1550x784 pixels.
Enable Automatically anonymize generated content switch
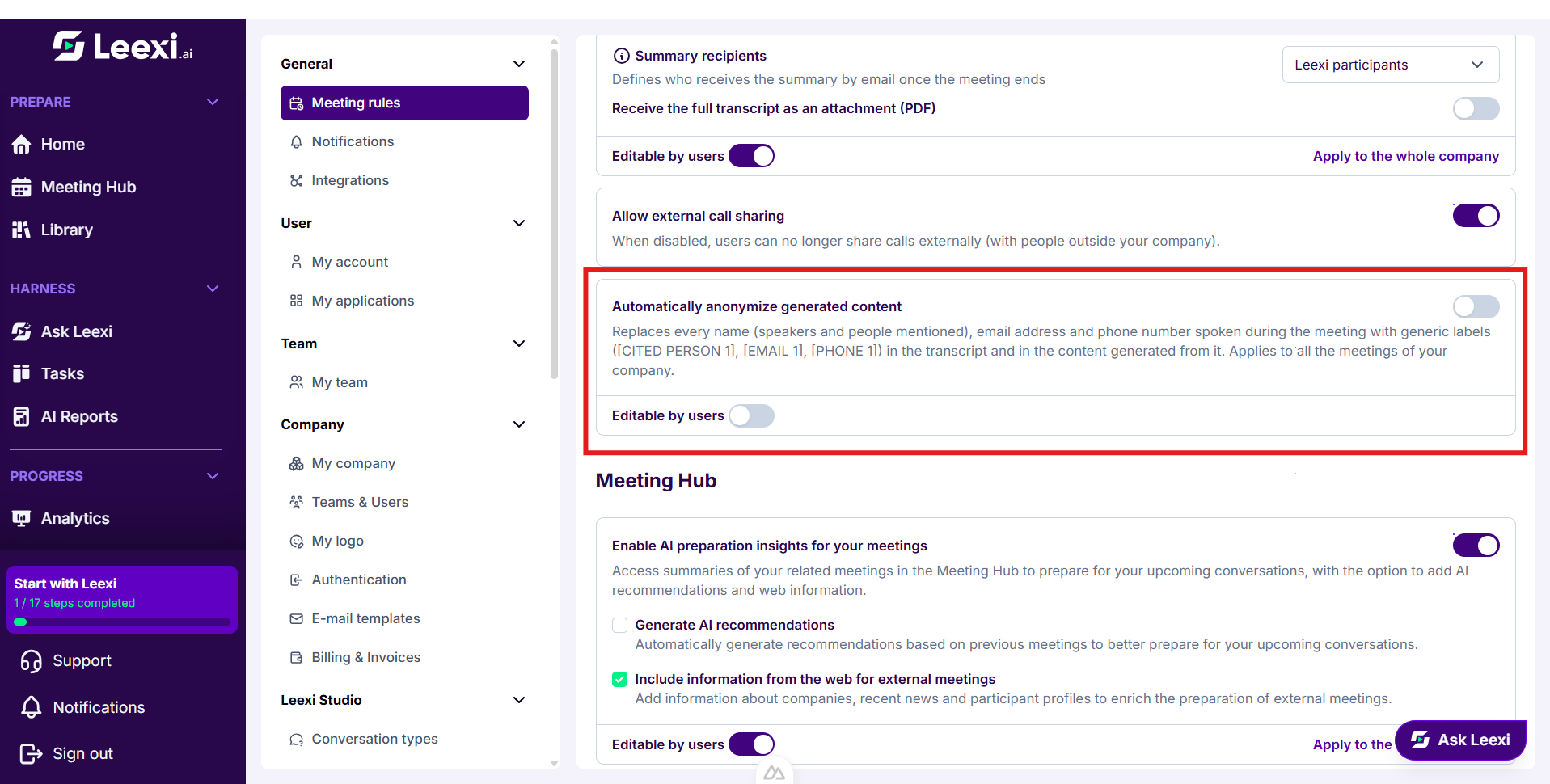(x=1476, y=306)
